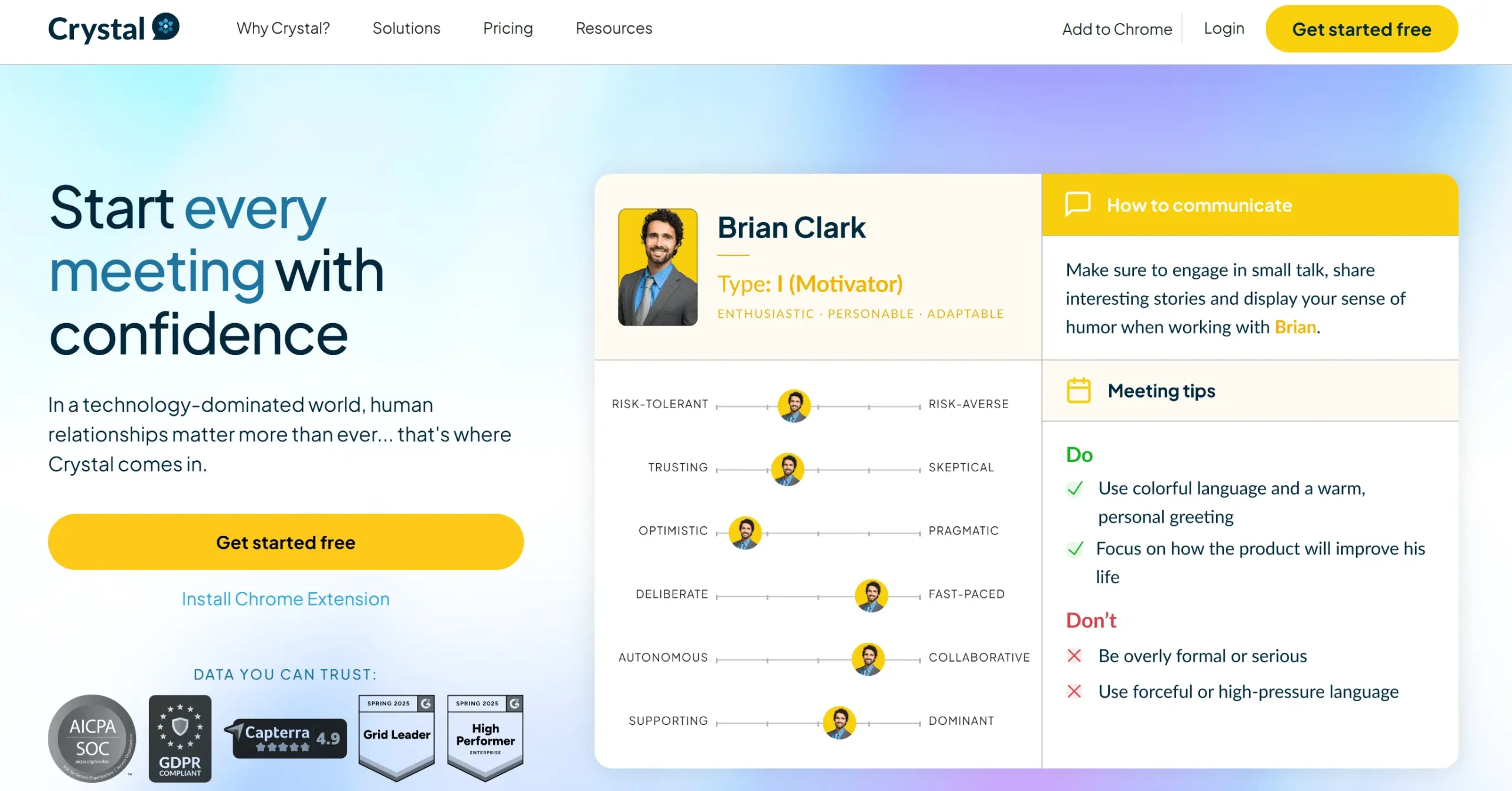1512x791 pixels.
Task: Click the green checkmark beside colorful language tip
Action: pyautogui.click(x=1076, y=489)
